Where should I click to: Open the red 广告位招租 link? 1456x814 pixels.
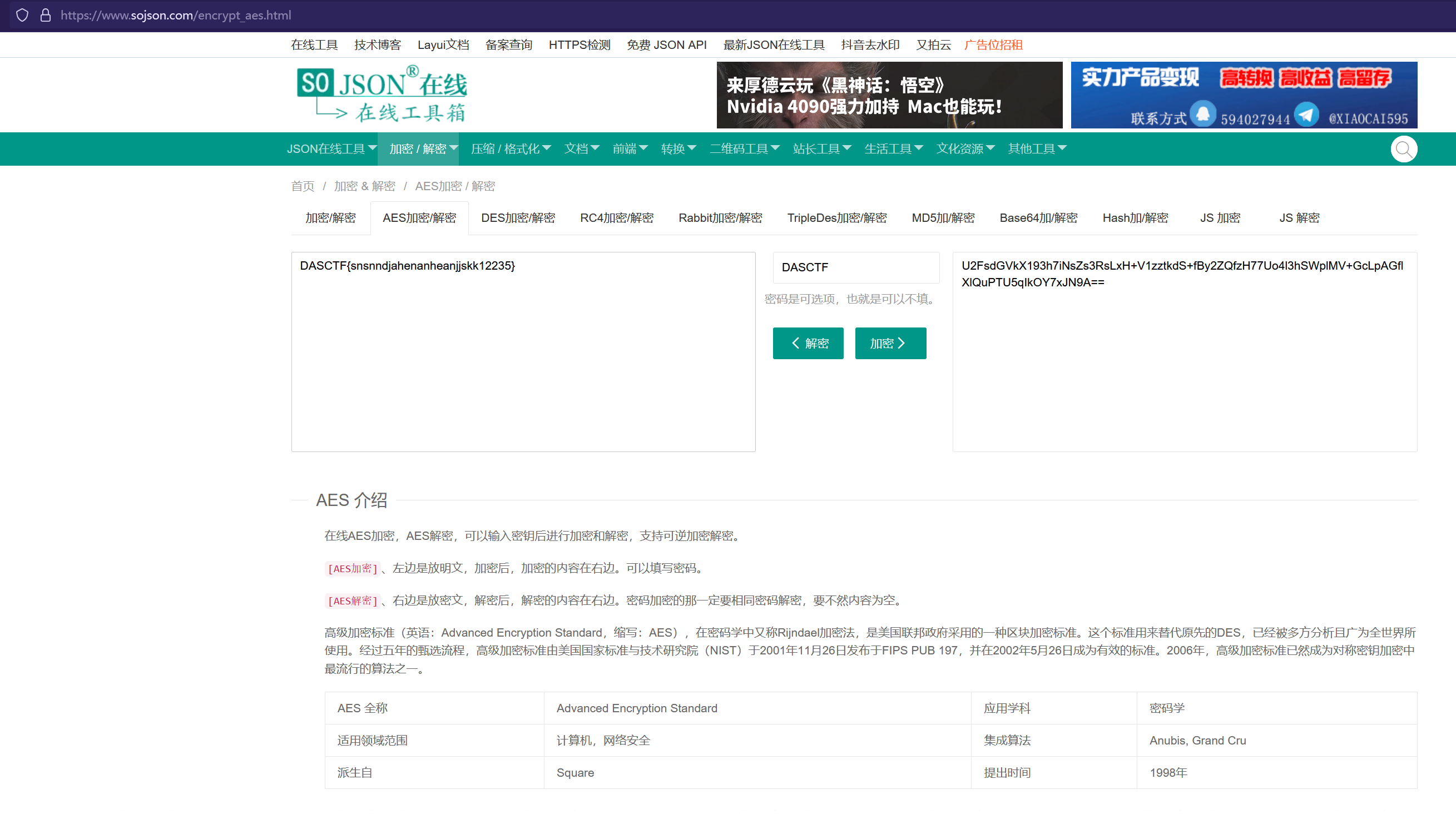(x=994, y=45)
